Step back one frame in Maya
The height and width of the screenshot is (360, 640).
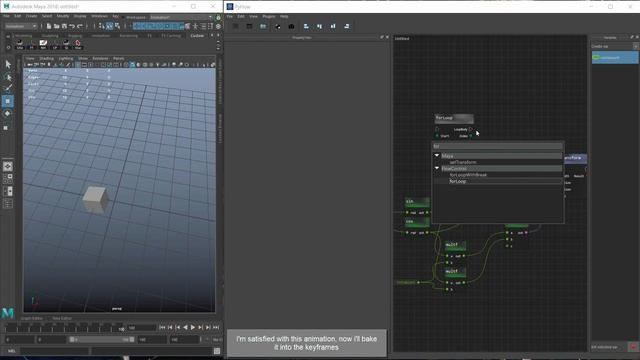[x=170, y=327]
